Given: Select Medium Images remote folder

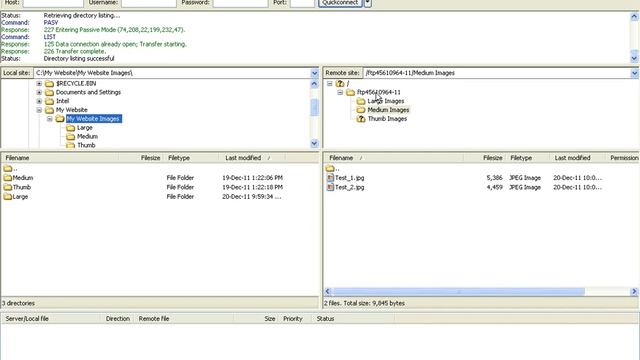Looking at the screenshot, I should [x=388, y=110].
